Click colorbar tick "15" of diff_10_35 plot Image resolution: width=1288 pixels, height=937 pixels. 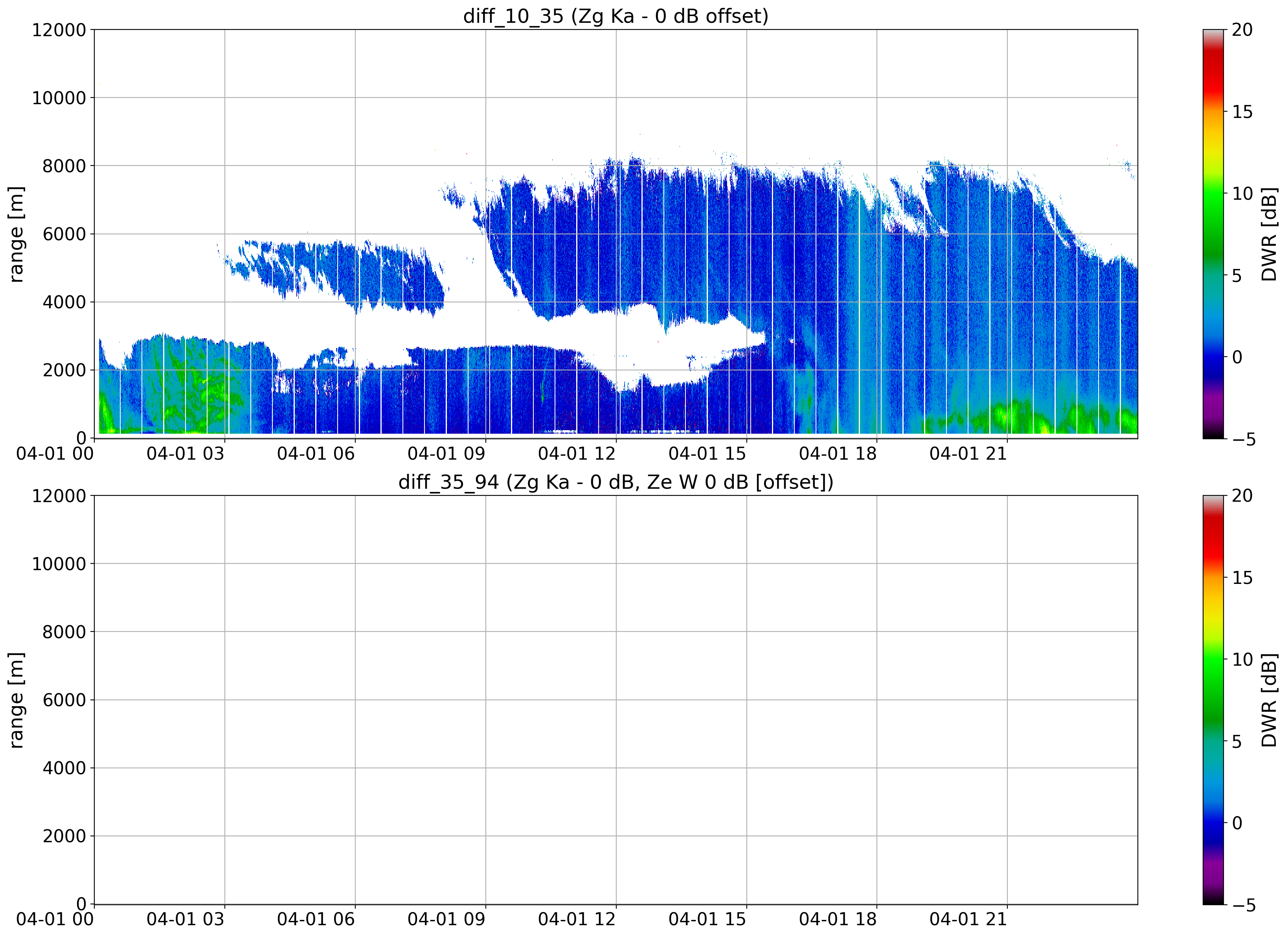tap(1242, 112)
